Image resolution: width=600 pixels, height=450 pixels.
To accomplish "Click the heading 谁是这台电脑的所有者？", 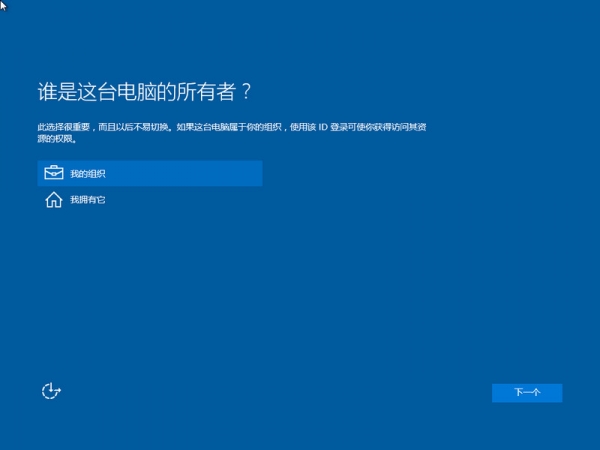I will pos(144,92).
